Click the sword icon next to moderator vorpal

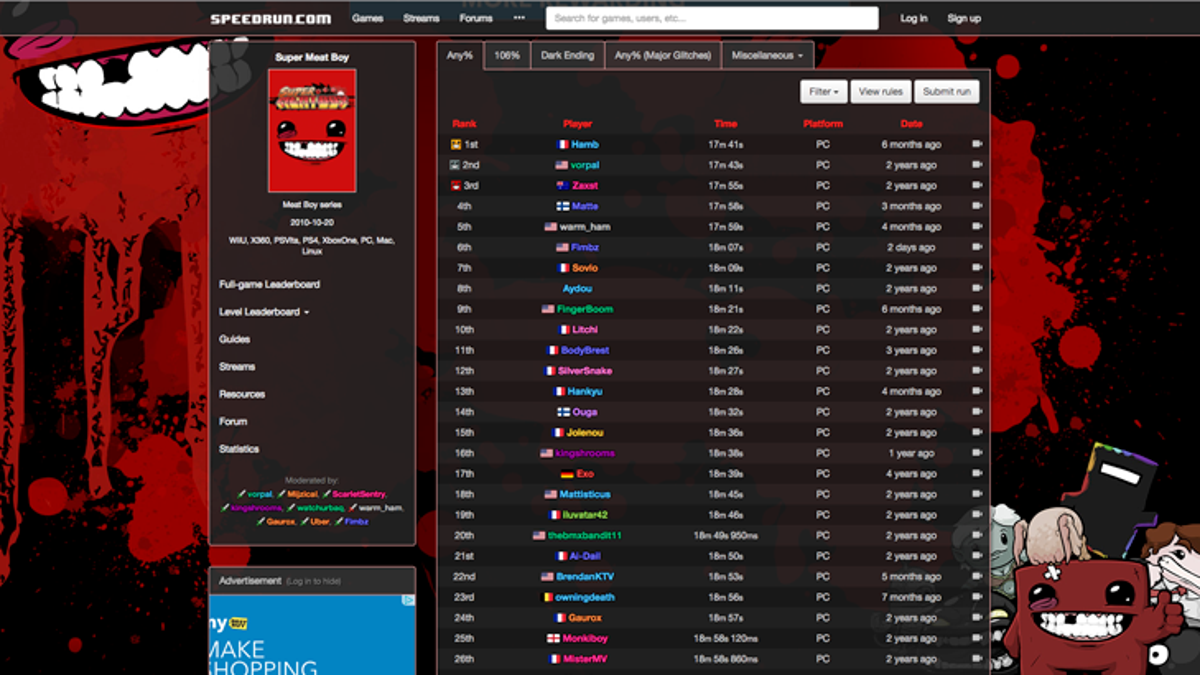(242, 494)
